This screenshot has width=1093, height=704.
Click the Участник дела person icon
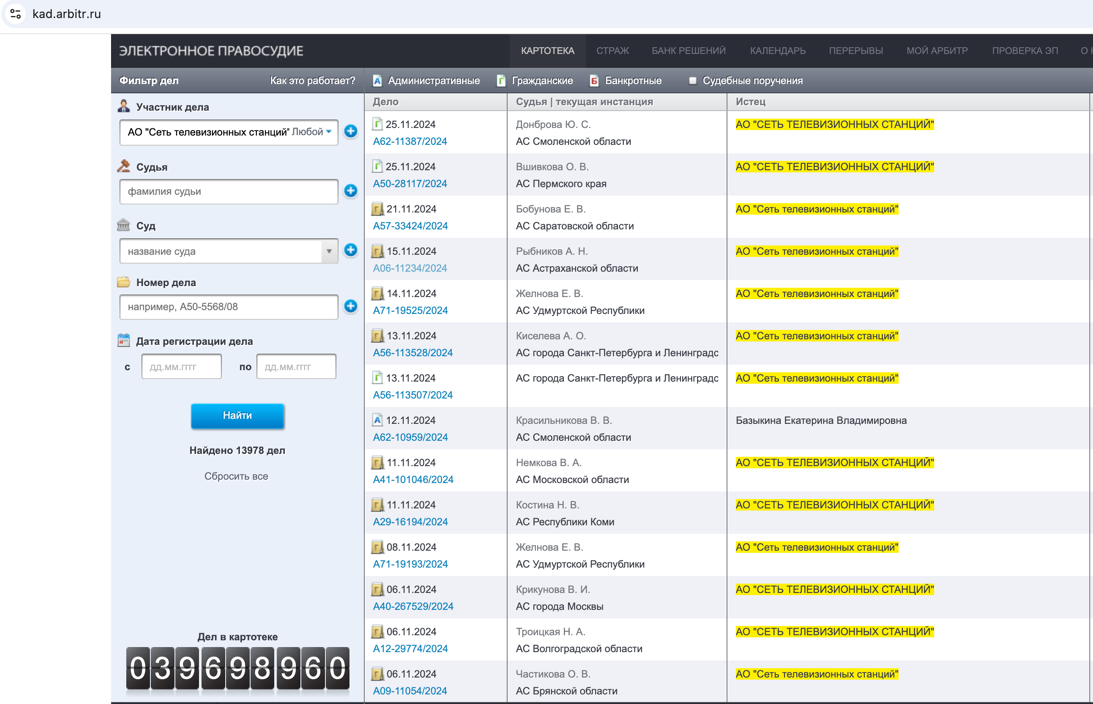tap(123, 107)
